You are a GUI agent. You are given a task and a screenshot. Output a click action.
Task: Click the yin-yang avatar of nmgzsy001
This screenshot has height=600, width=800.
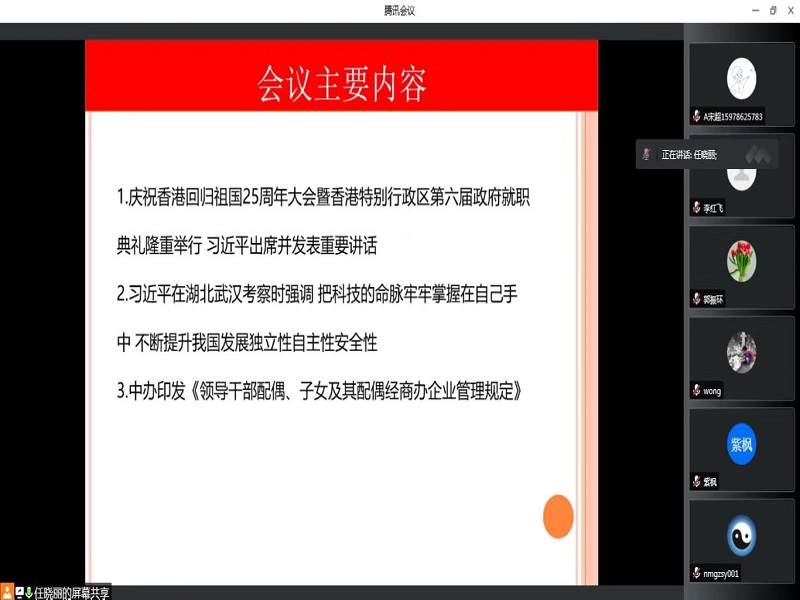click(x=741, y=534)
